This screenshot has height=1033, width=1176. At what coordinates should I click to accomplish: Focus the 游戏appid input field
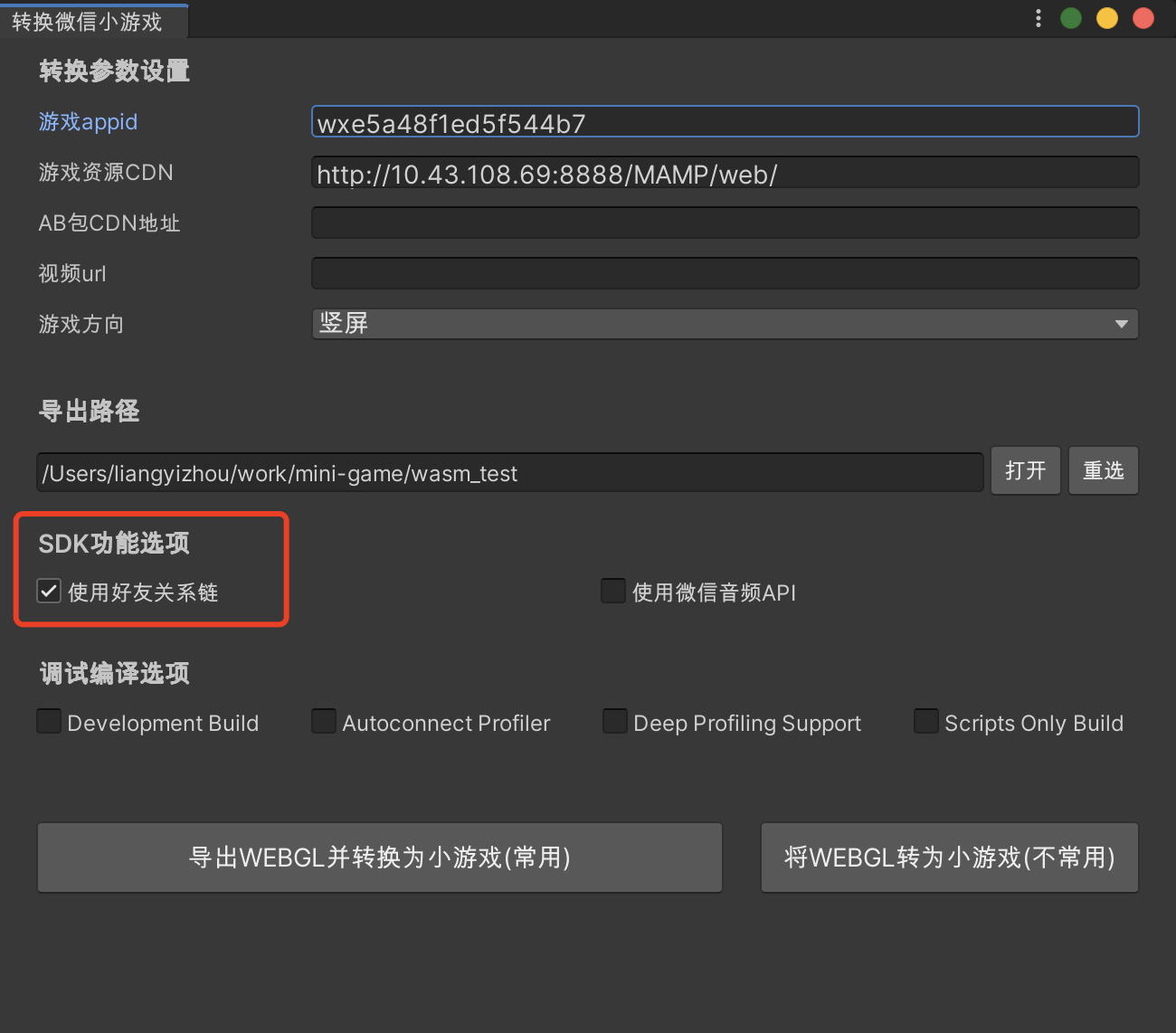pyautogui.click(x=725, y=122)
